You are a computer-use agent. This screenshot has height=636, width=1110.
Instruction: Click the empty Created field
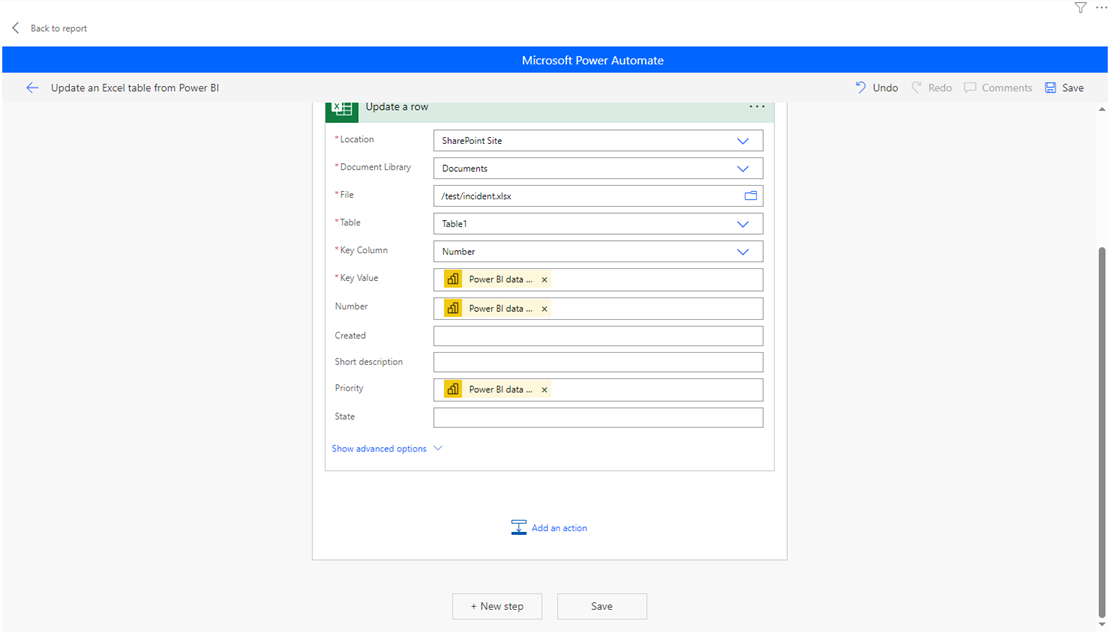[598, 336]
